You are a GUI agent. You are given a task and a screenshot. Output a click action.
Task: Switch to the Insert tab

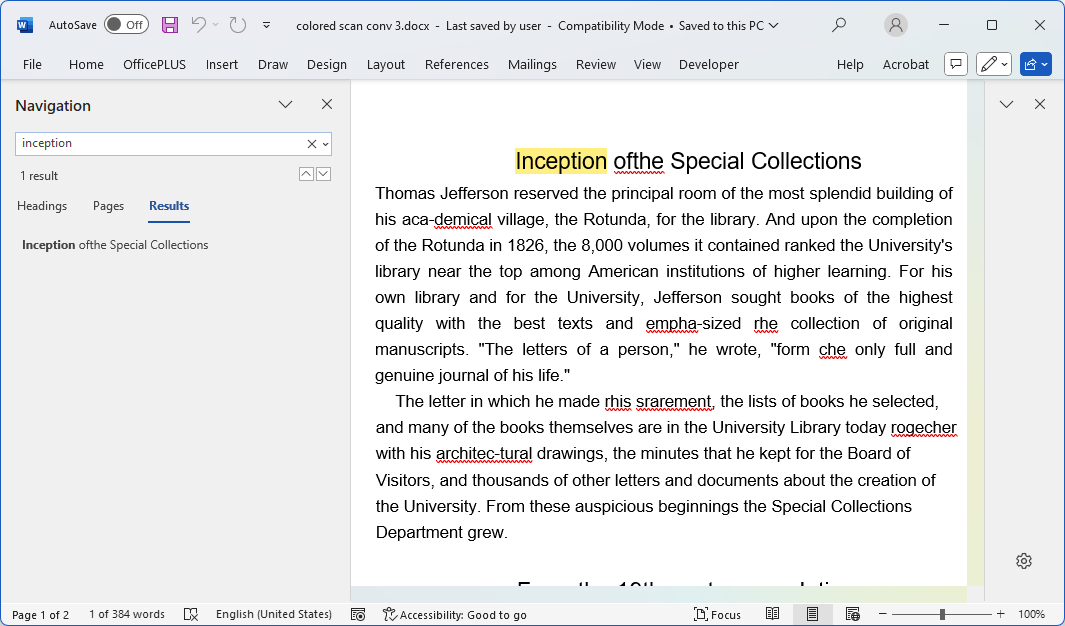[221, 65]
